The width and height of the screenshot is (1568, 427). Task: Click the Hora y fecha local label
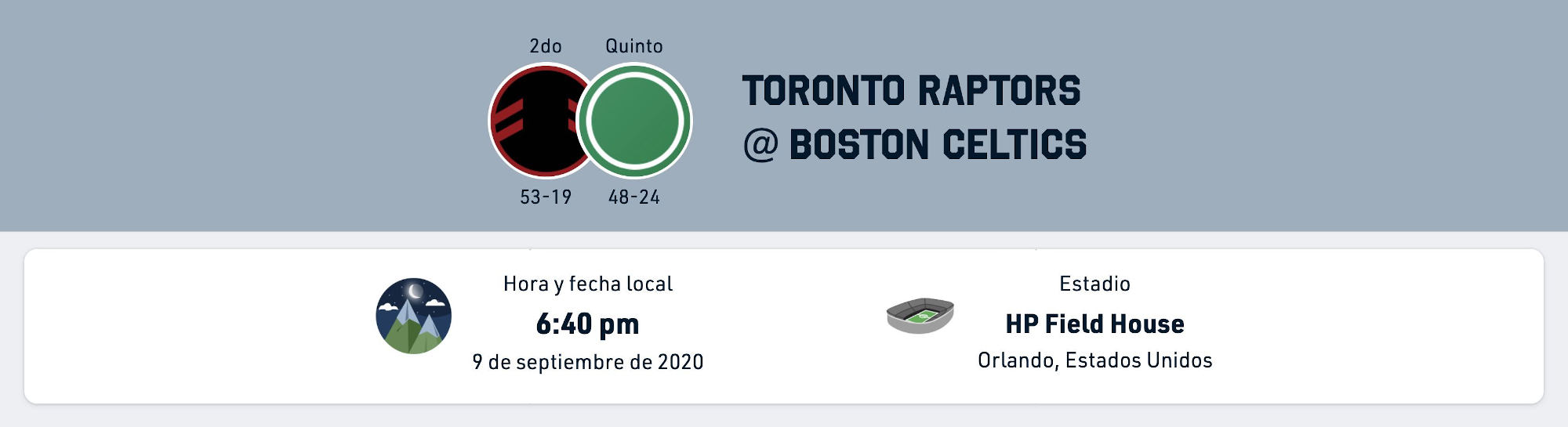coord(588,284)
